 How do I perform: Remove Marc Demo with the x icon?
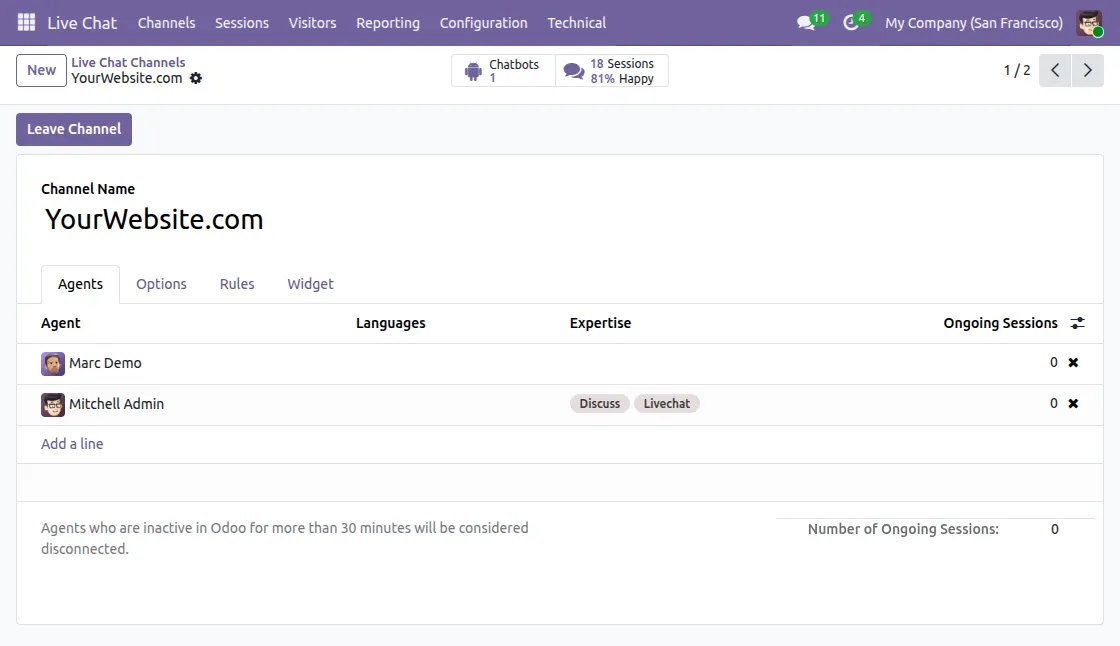[1073, 363]
